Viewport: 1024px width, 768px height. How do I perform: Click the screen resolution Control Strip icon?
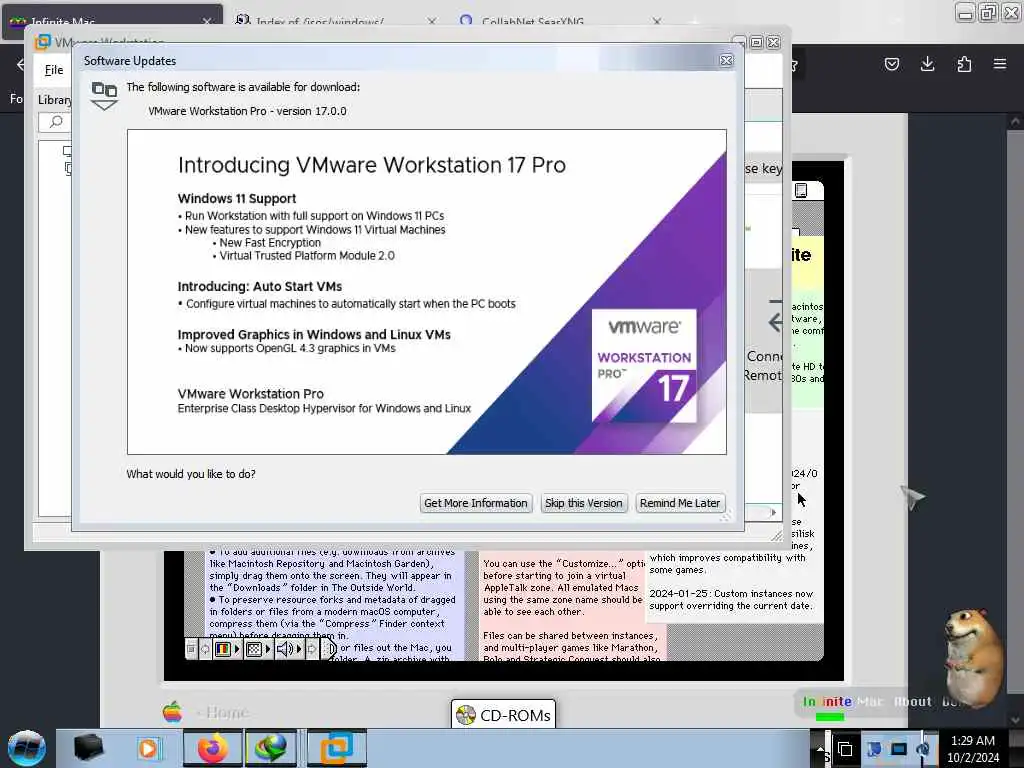254,649
